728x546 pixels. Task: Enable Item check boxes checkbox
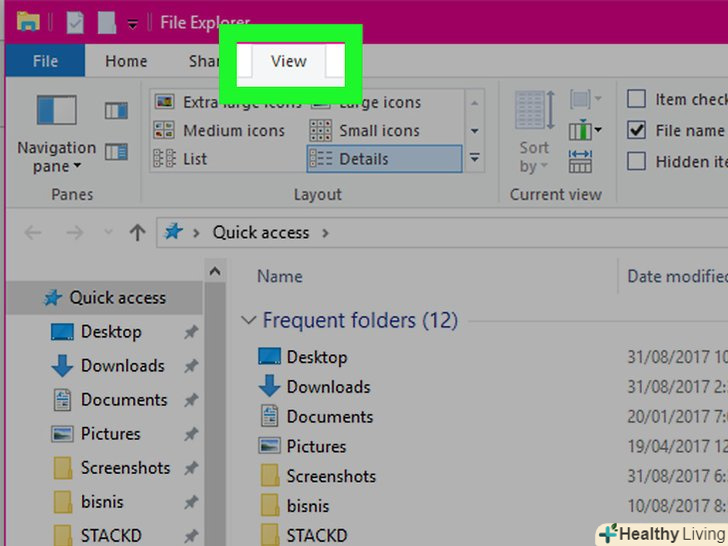tap(636, 99)
